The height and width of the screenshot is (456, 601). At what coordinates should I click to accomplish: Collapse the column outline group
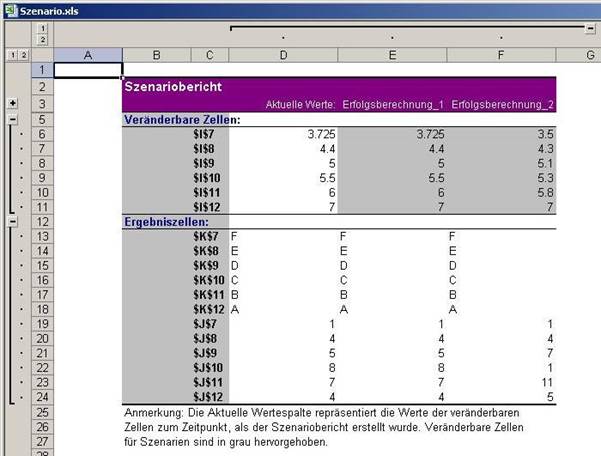pos(591,28)
